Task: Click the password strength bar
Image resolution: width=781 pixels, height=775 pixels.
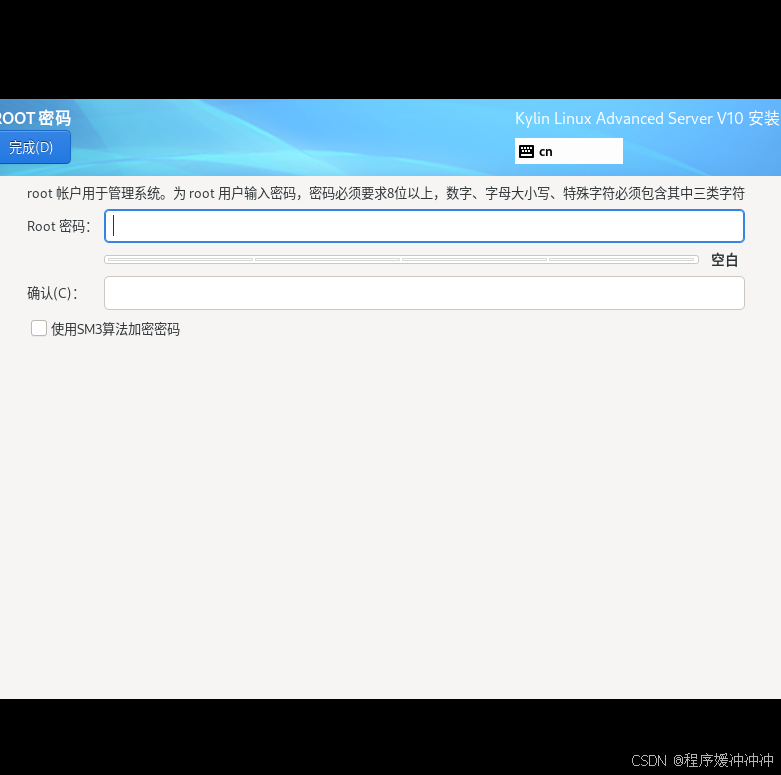Action: 401,259
